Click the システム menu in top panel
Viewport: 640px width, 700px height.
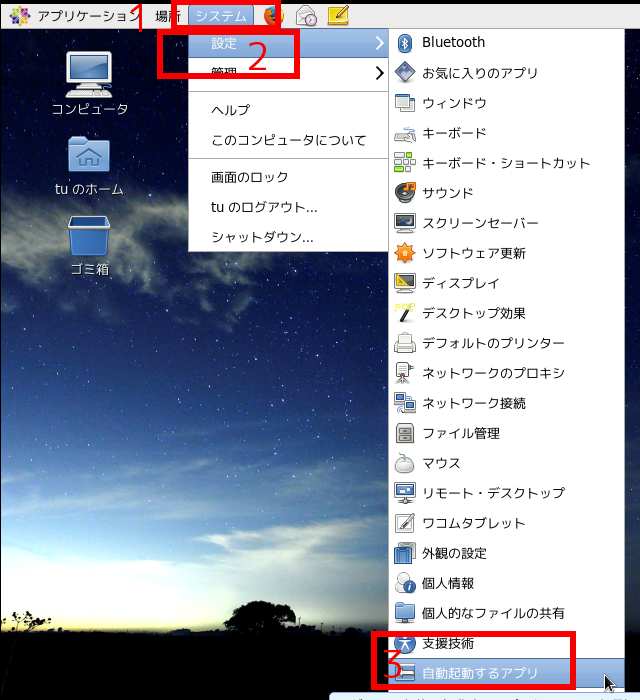tap(220, 15)
